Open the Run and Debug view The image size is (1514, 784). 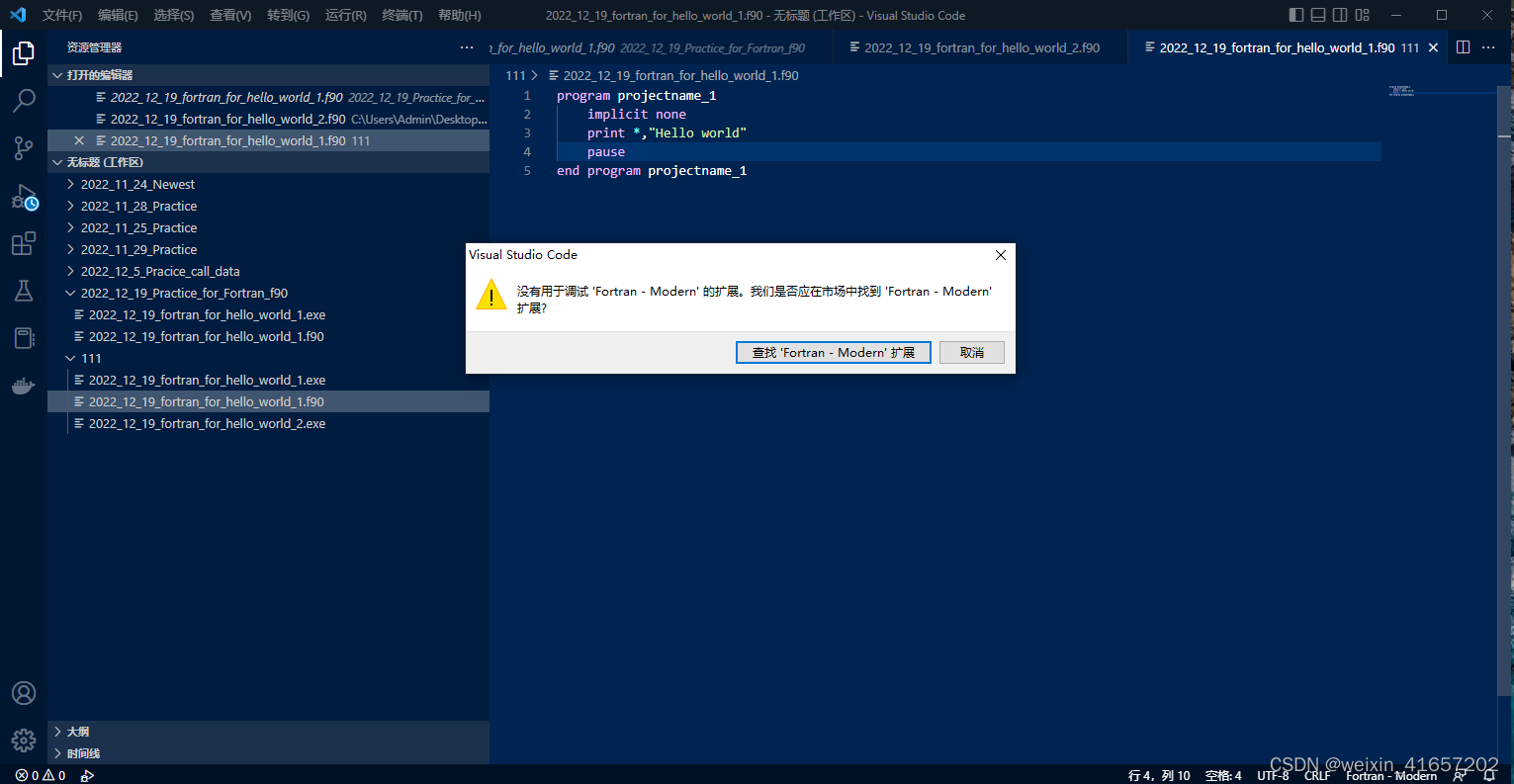(24, 196)
